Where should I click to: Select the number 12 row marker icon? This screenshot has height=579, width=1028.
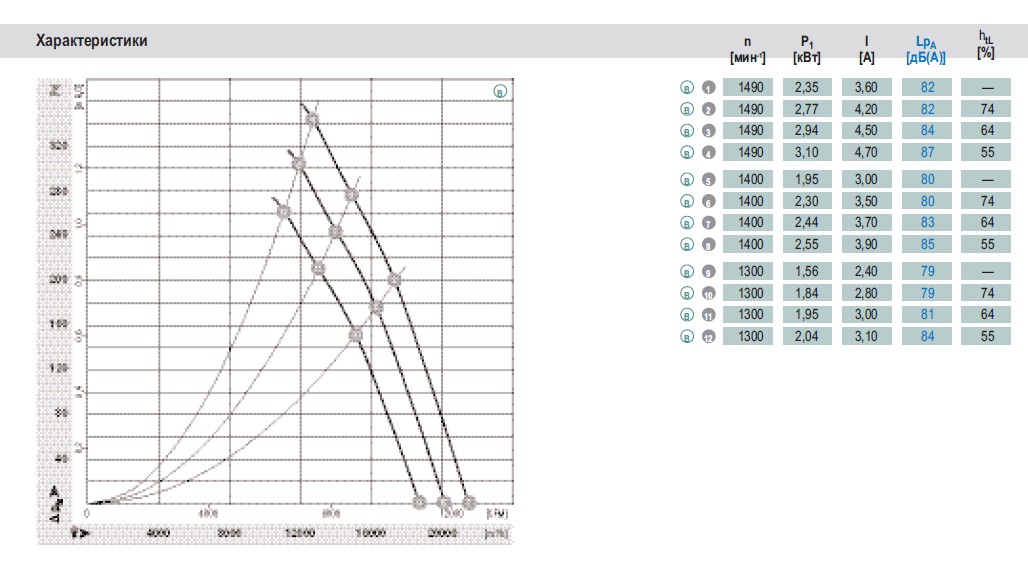(708, 337)
